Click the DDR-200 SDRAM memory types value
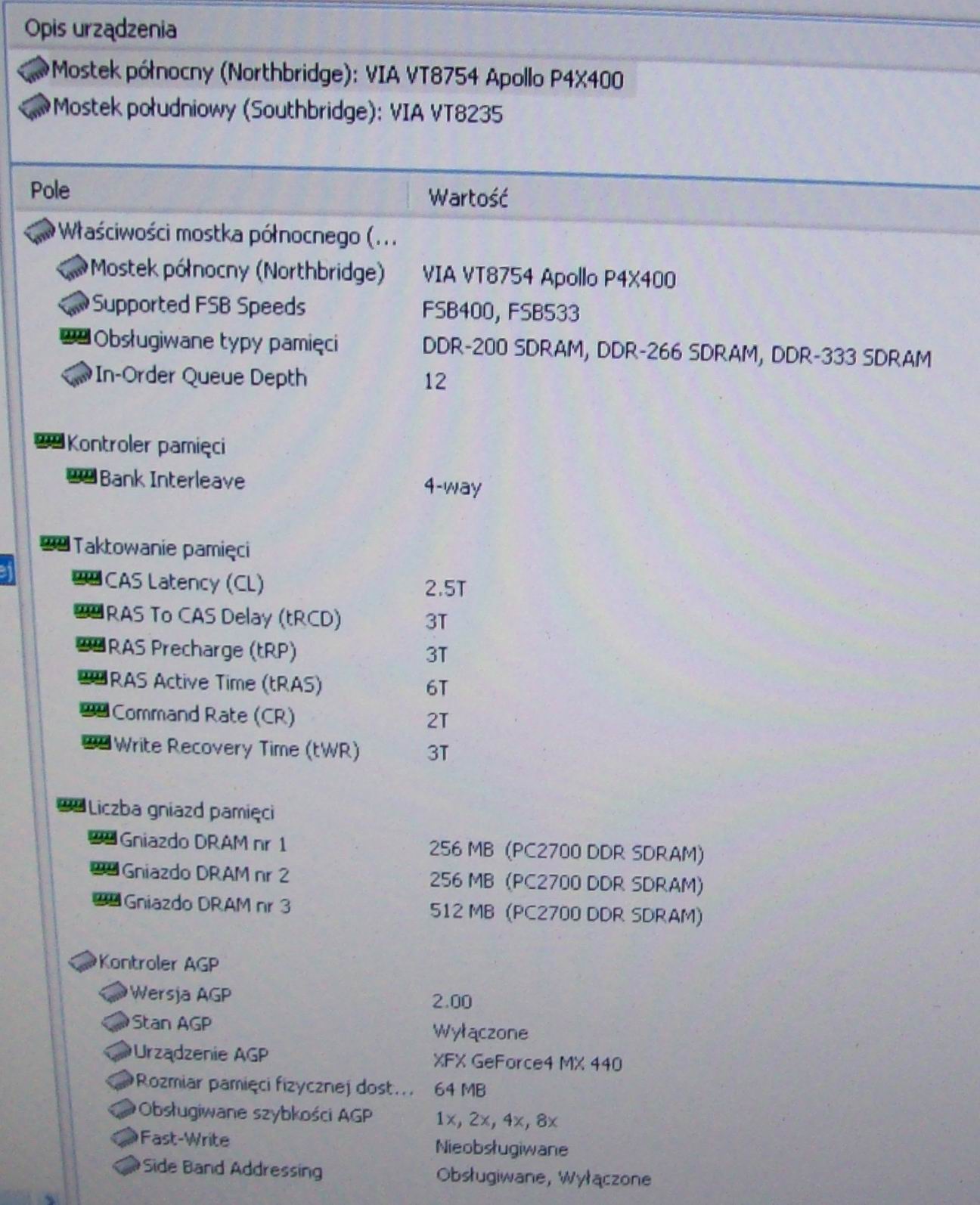This screenshot has height=1205, width=980. click(676, 353)
